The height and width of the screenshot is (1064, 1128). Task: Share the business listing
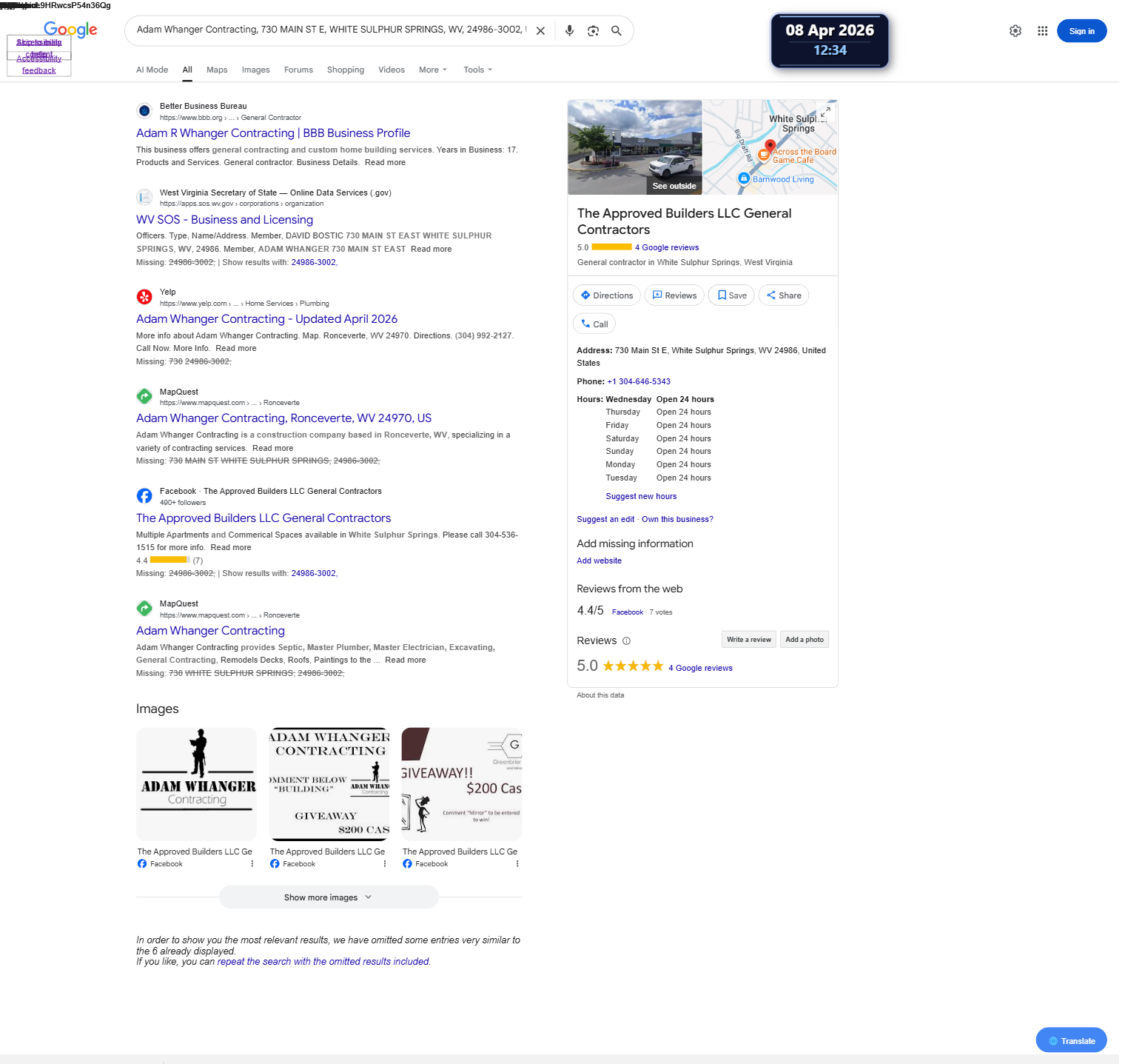click(x=784, y=295)
